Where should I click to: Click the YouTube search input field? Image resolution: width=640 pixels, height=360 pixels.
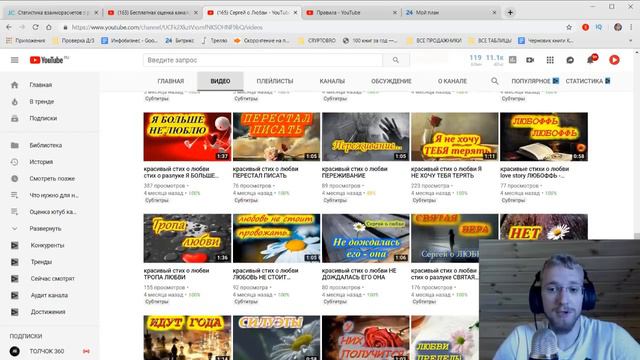(263, 60)
